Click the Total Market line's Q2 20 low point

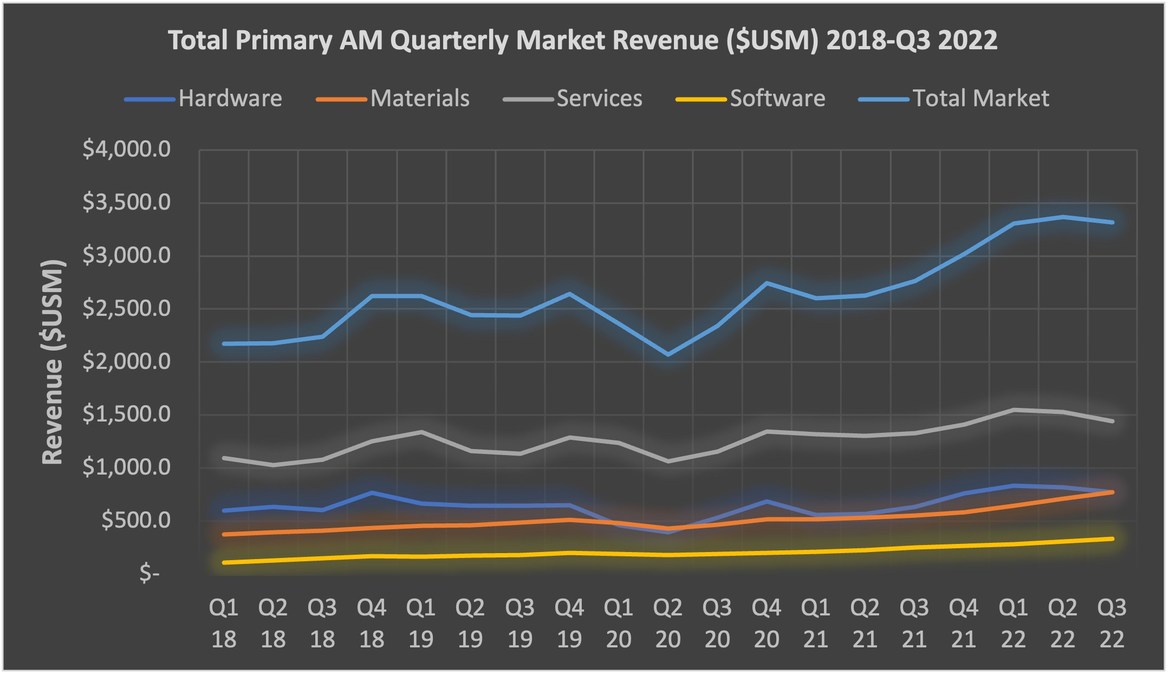point(668,354)
